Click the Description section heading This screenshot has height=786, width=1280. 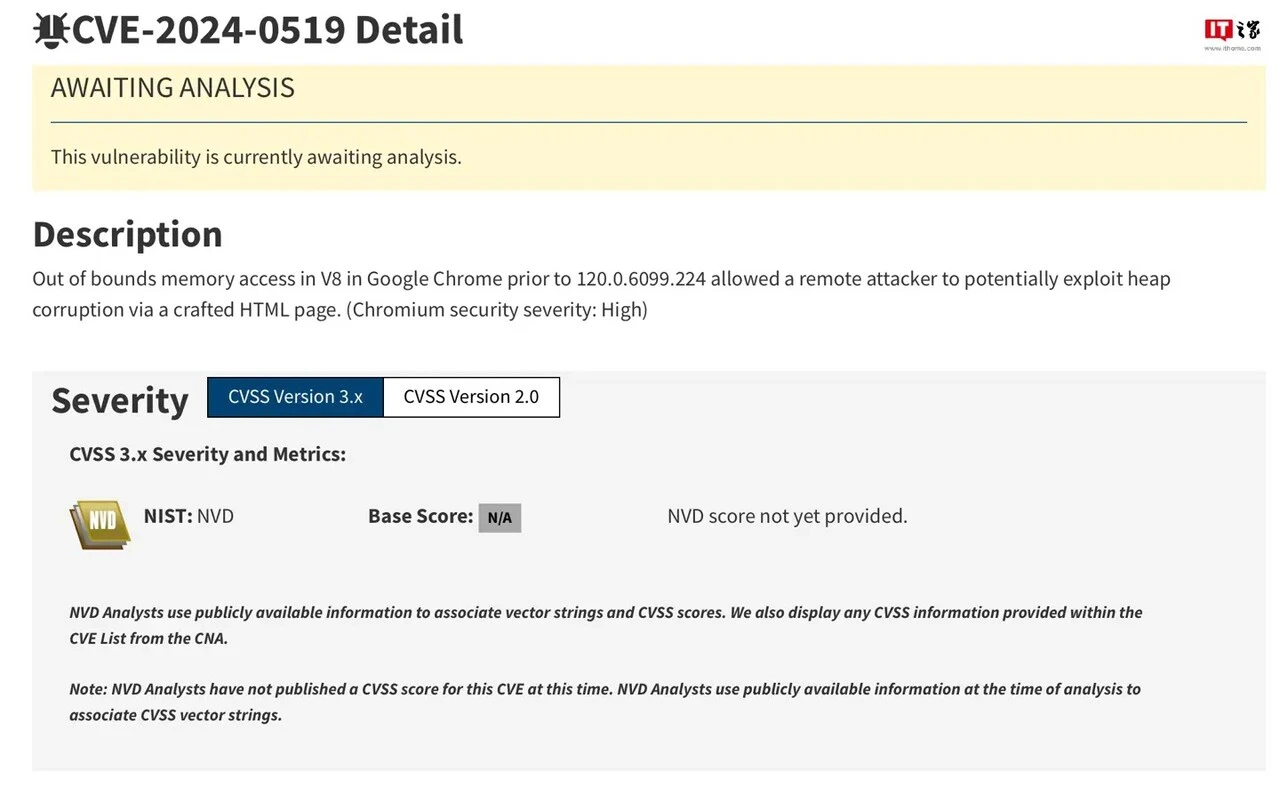[x=127, y=234]
